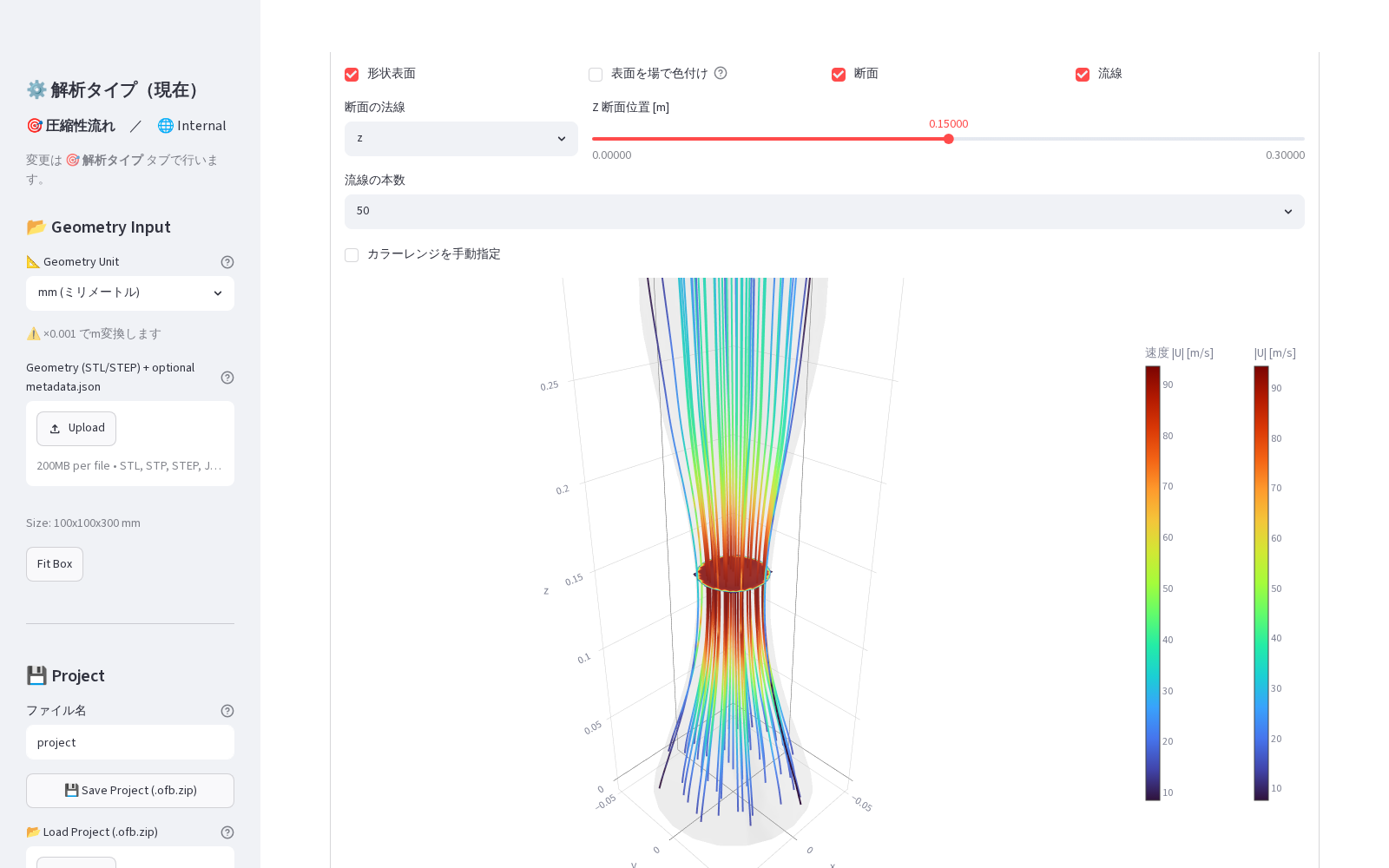Disable the 流線 checkbox
1389x868 pixels.
click(x=1083, y=75)
